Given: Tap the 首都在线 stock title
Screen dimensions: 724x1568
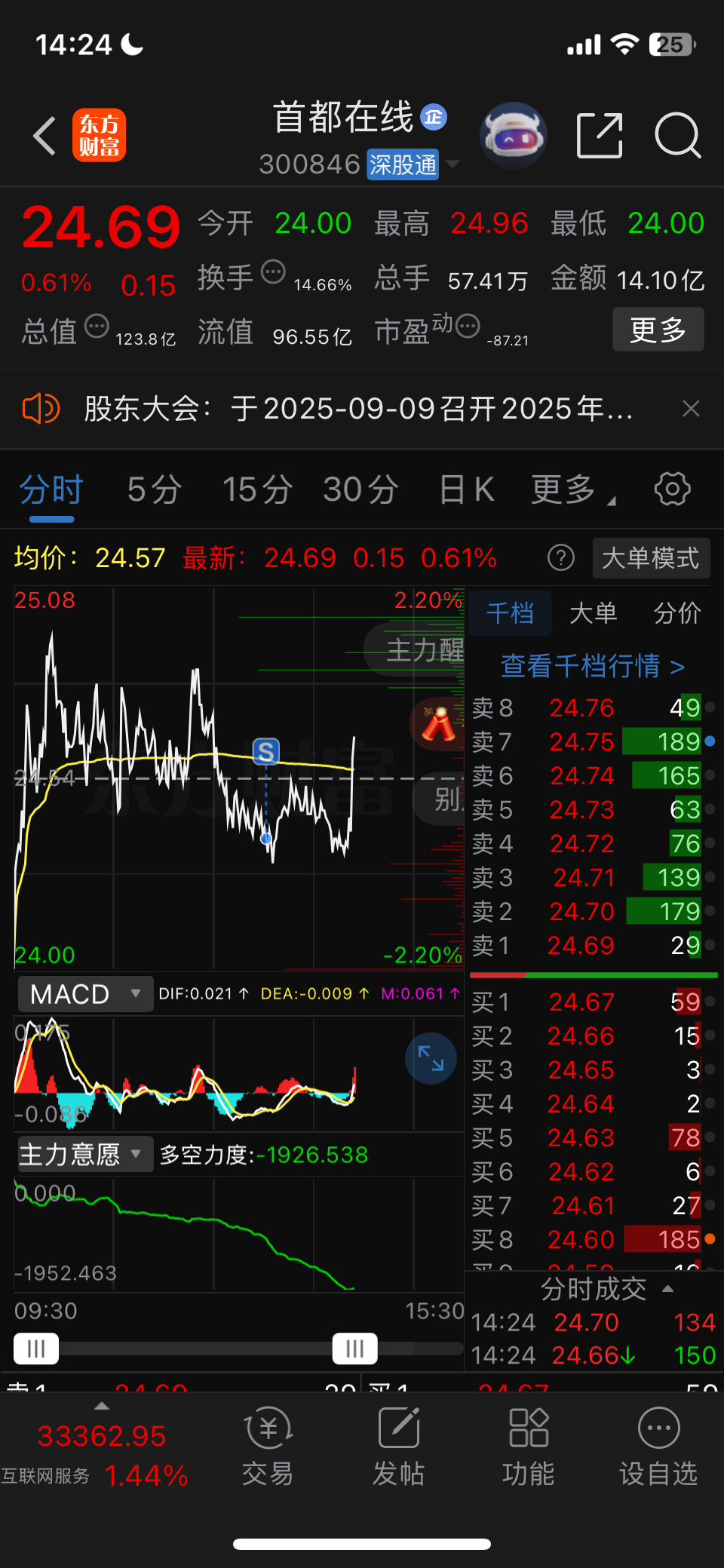Looking at the screenshot, I should pos(343,117).
